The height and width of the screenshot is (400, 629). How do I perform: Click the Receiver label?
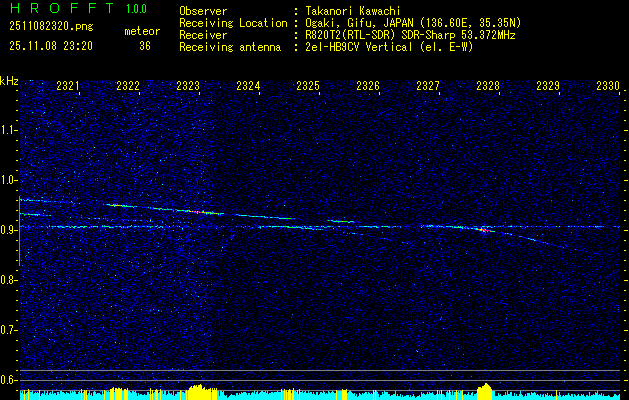pyautogui.click(x=203, y=35)
